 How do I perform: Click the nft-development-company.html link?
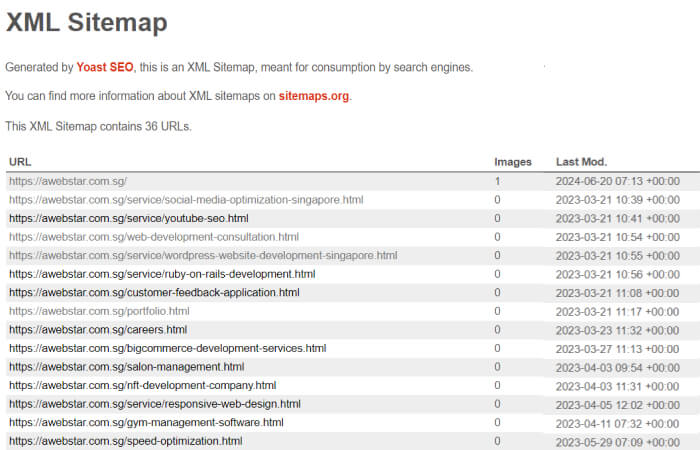coord(143,385)
